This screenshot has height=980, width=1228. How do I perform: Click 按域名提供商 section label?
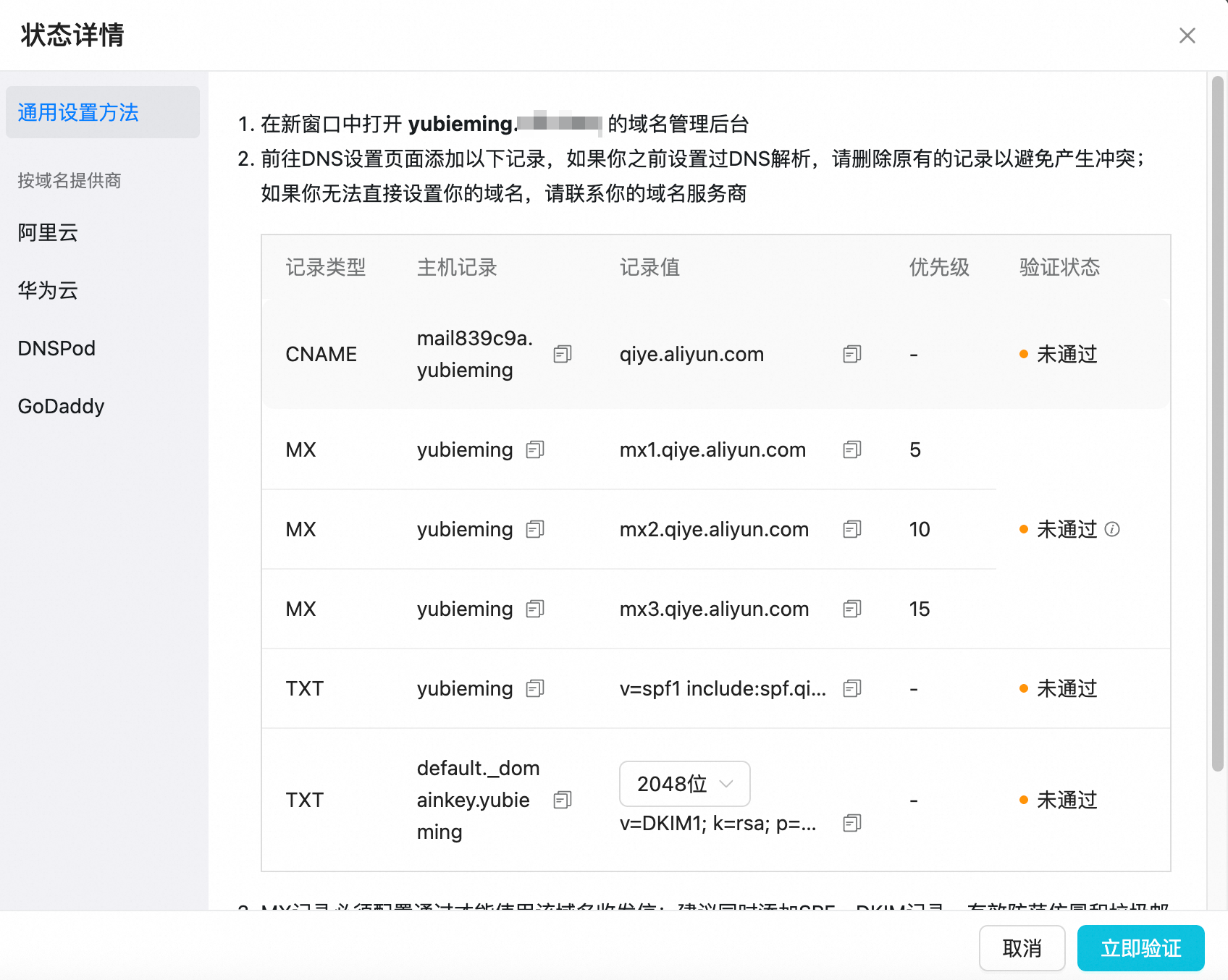coord(70,180)
